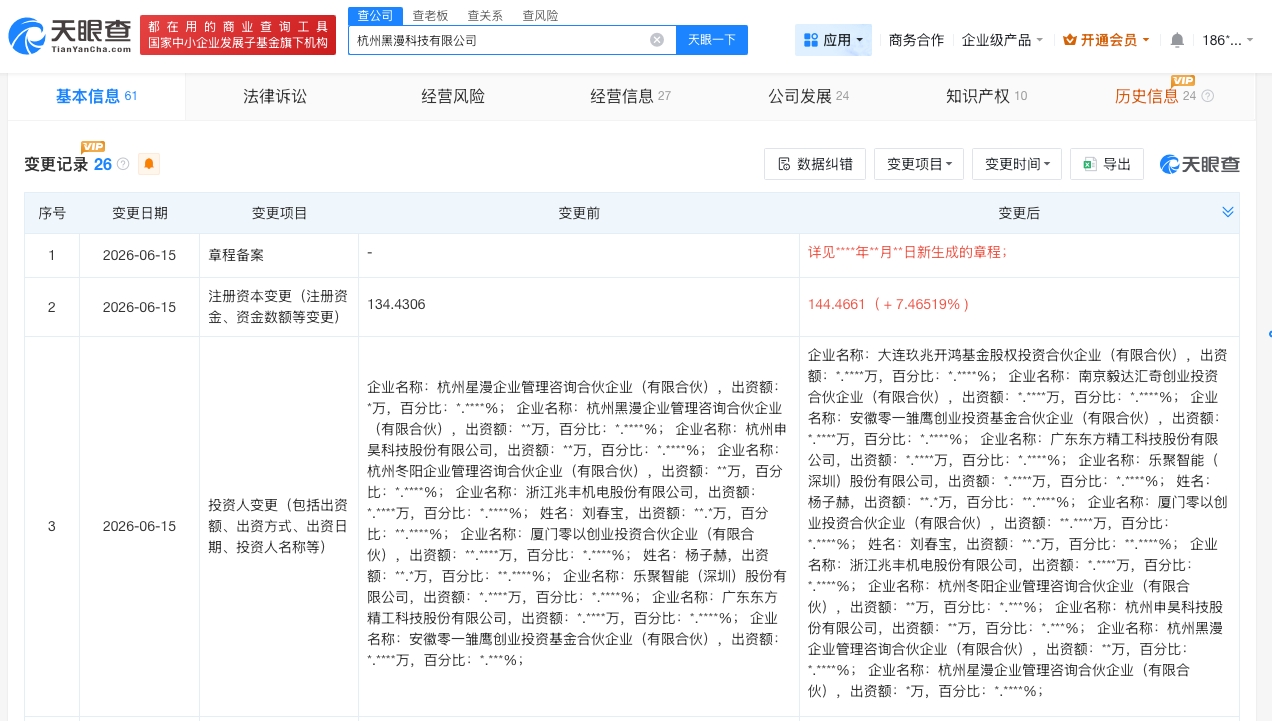Image resolution: width=1272 pixels, height=721 pixels.
Task: Open the help icon beside 历史信息 24
Action: point(1207,97)
